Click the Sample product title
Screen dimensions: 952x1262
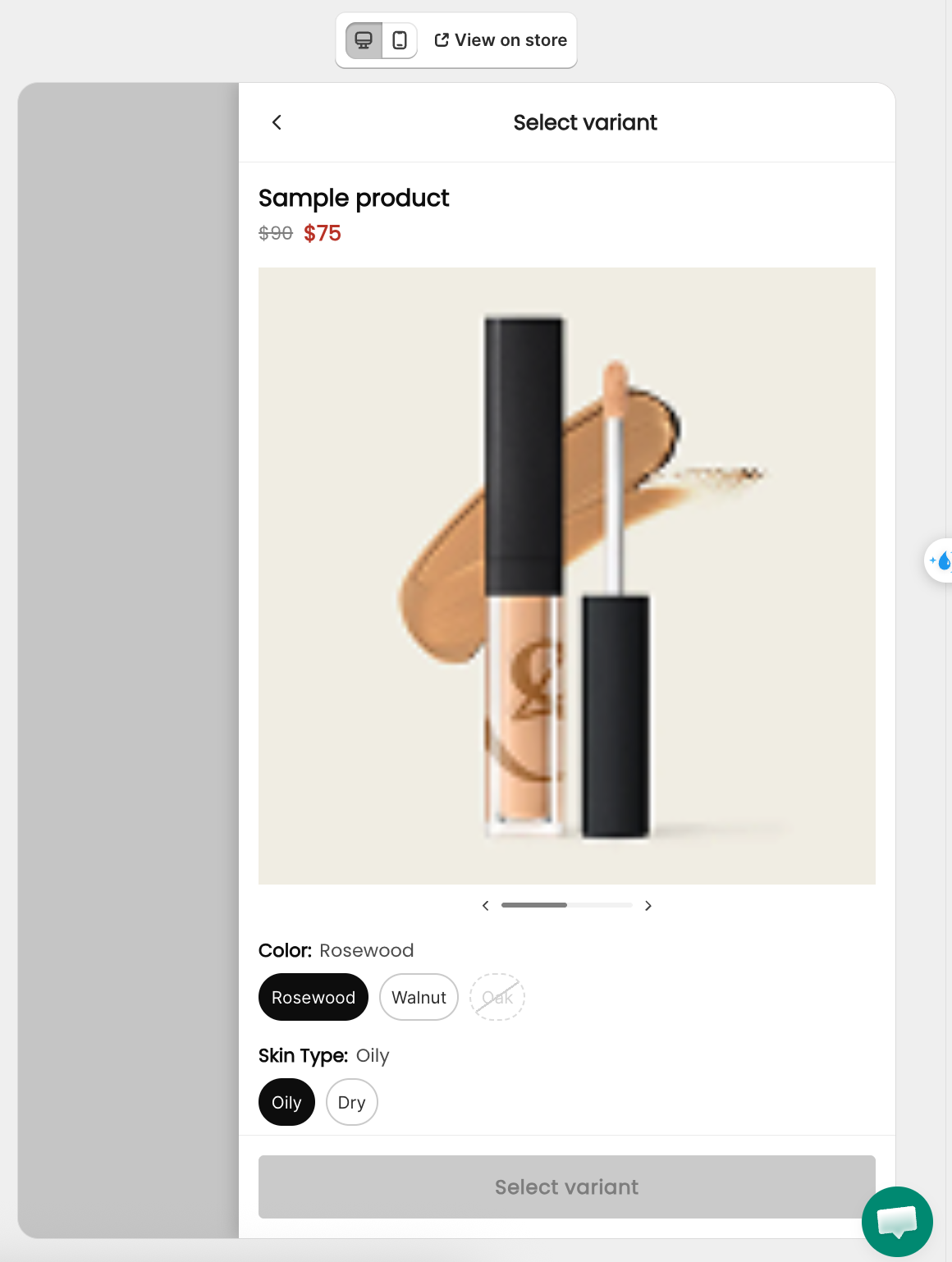(x=354, y=198)
